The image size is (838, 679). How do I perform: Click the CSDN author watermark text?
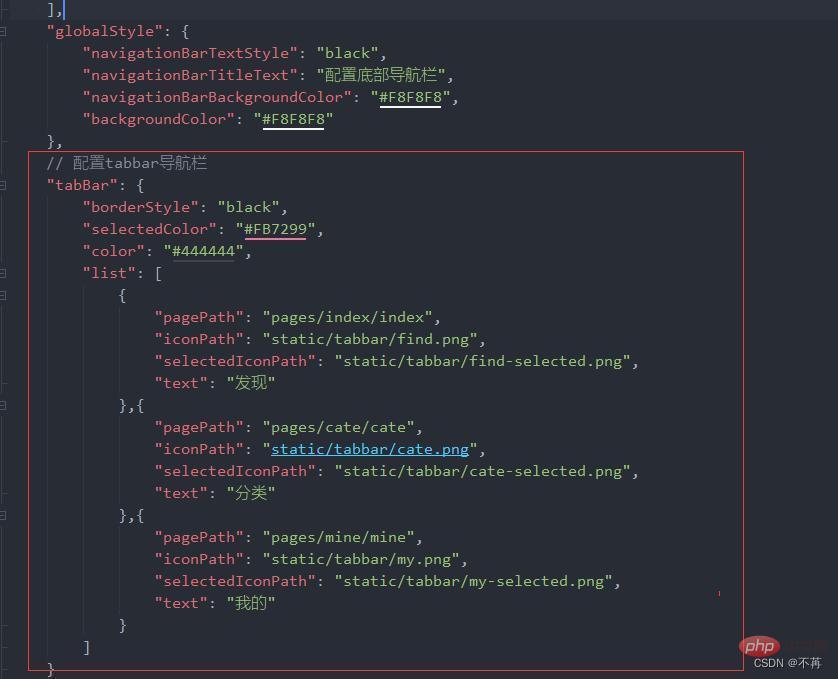(x=787, y=663)
